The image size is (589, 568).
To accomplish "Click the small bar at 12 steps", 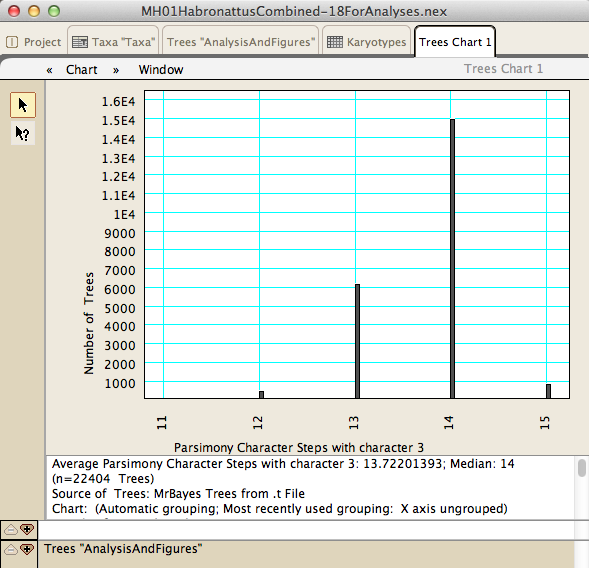I will coord(261,395).
